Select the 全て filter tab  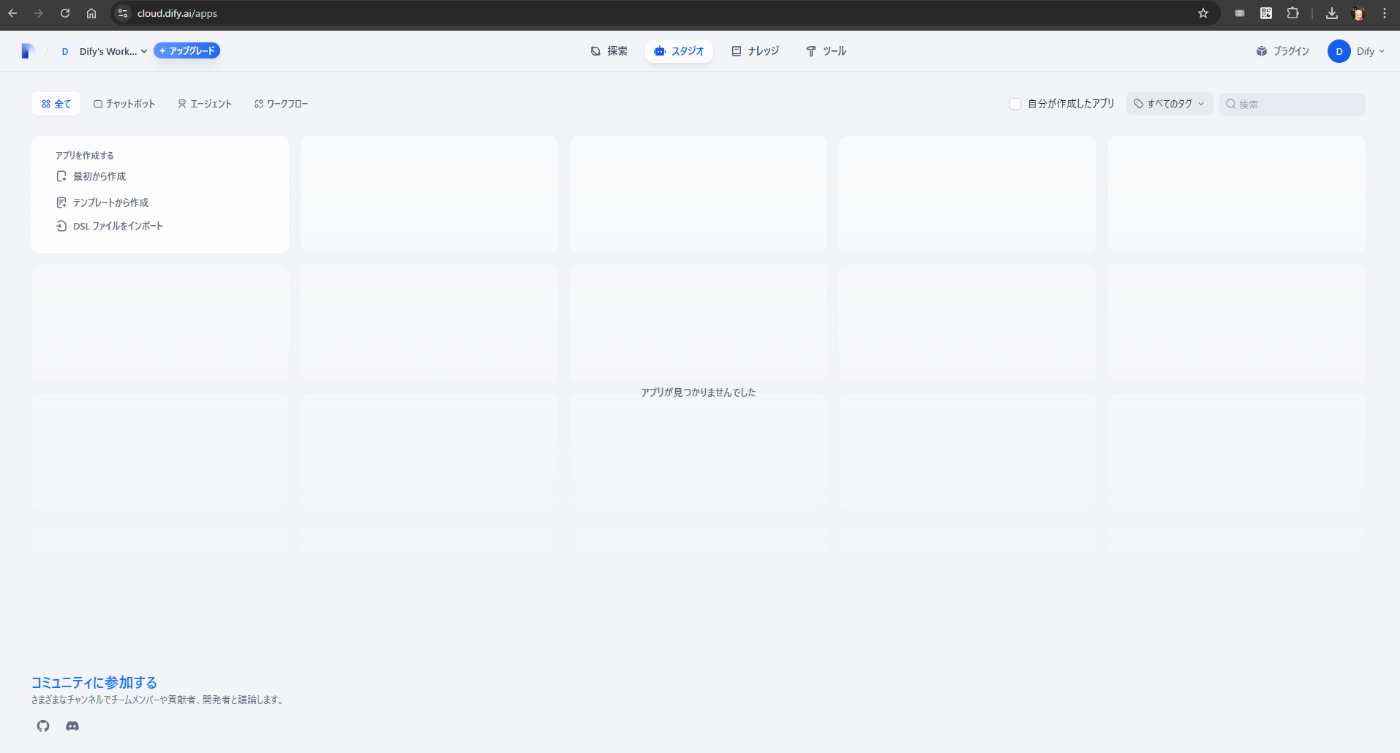[56, 104]
